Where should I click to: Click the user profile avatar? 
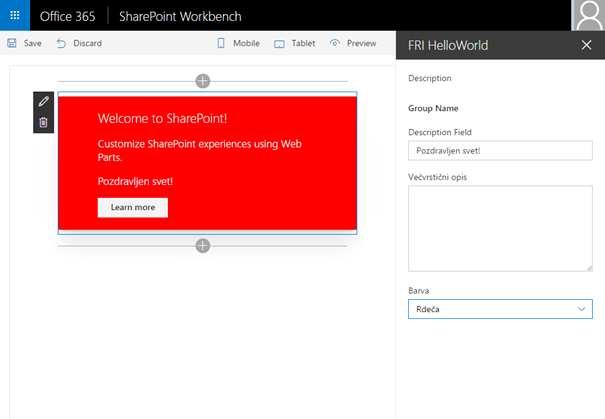coord(587,16)
